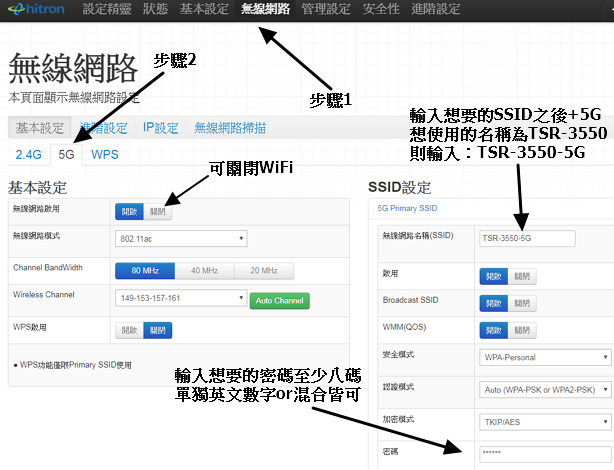Switch to the 進階設定 sub-tab
614x470 pixels.
pos(103,128)
